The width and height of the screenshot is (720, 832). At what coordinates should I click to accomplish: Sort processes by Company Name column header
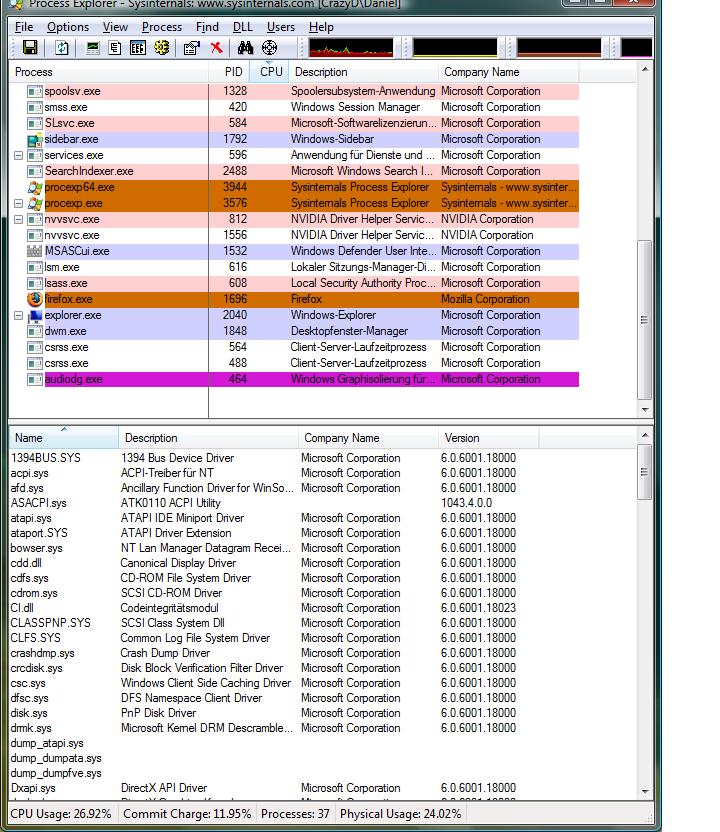coord(508,72)
